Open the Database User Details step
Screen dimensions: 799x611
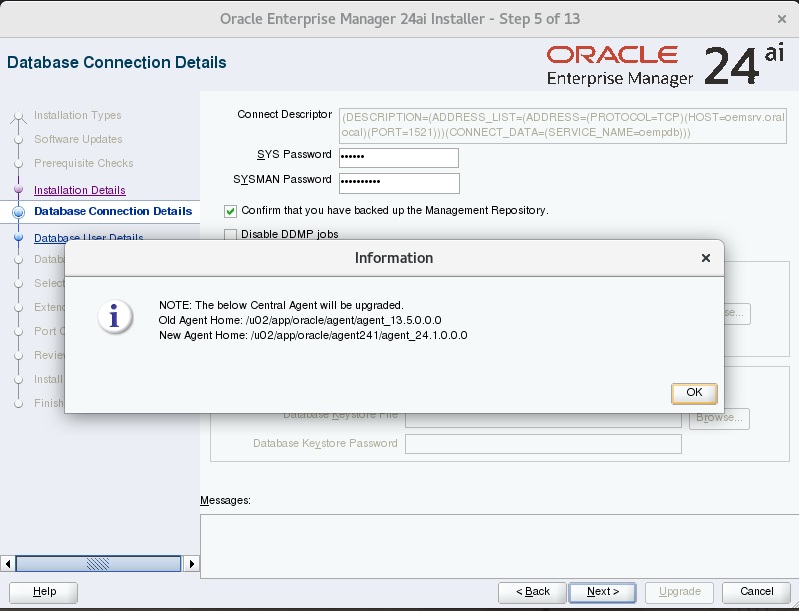click(89, 237)
